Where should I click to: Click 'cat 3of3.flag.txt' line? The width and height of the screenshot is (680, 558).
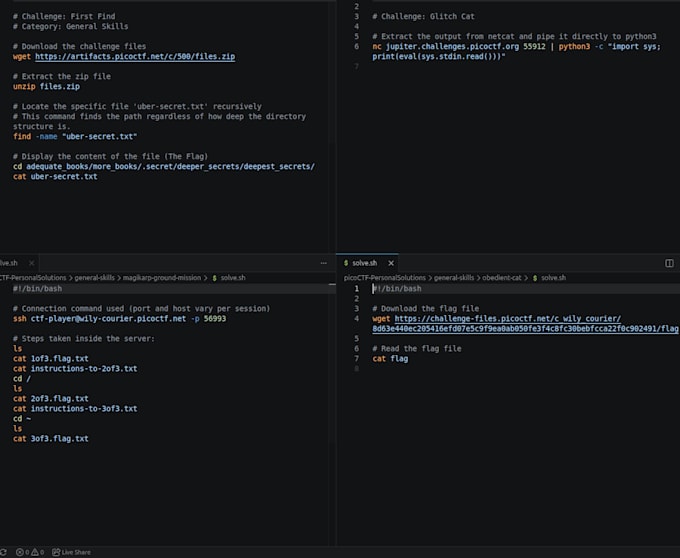tap(51, 438)
